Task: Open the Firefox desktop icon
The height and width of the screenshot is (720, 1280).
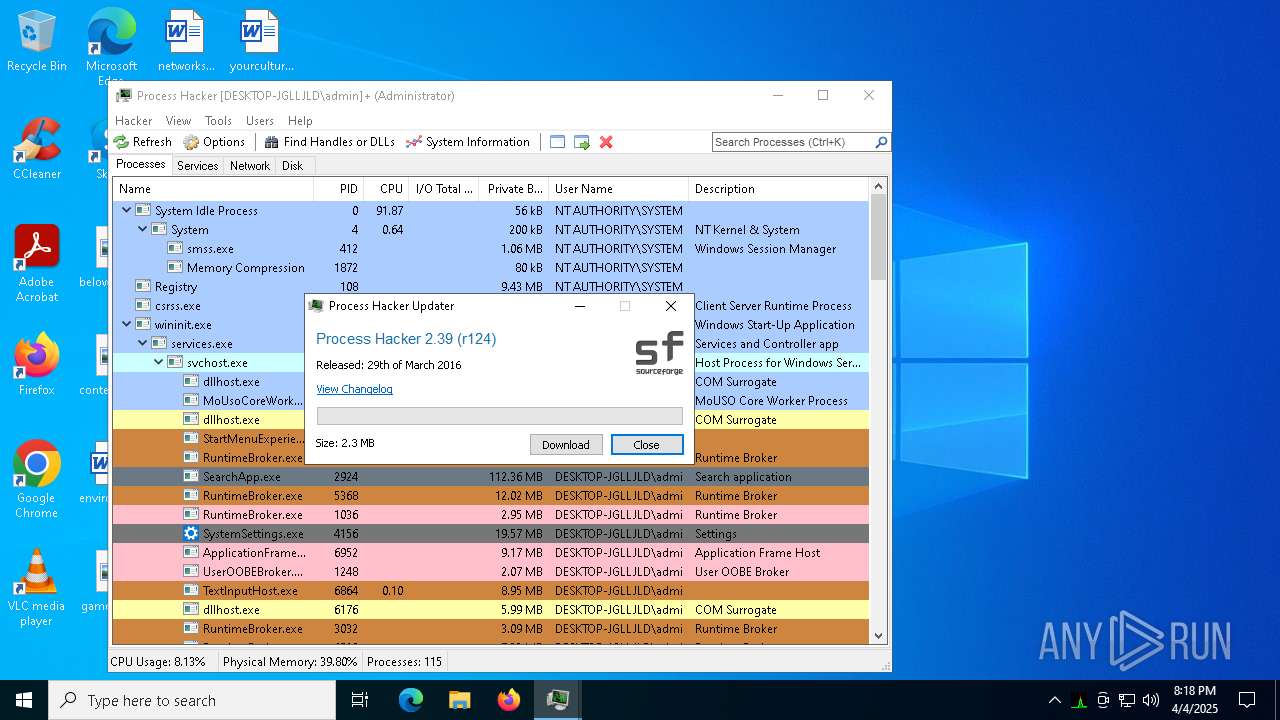Action: 37,363
